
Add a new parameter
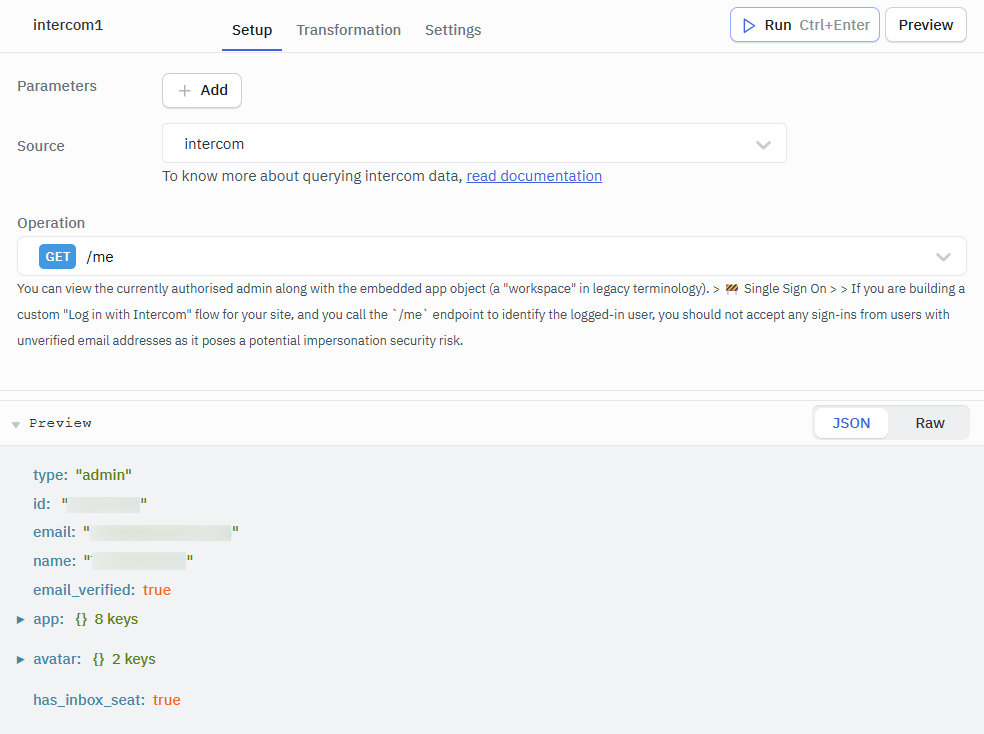(201, 91)
